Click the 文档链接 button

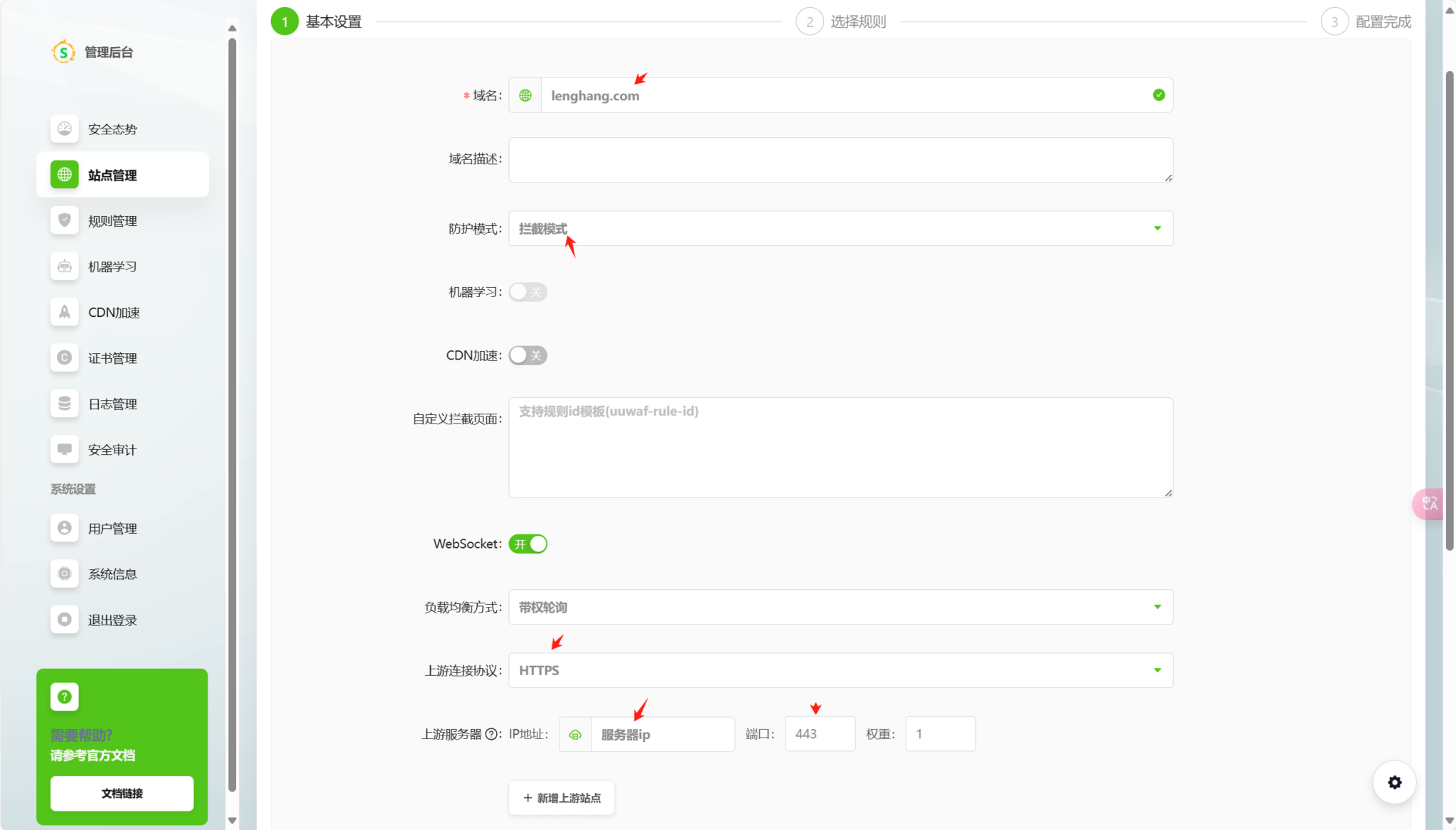122,793
